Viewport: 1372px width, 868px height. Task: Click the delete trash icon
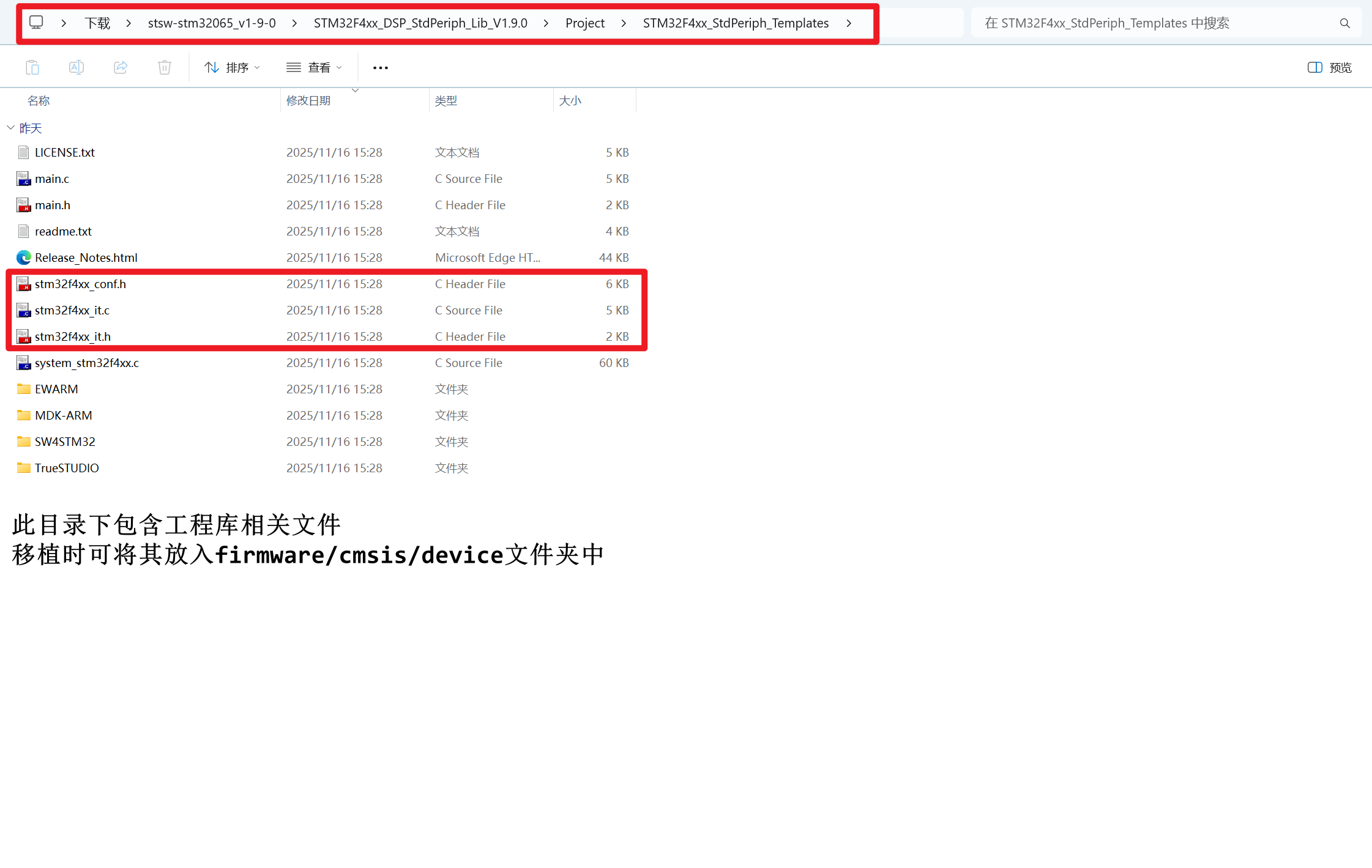[x=165, y=67]
